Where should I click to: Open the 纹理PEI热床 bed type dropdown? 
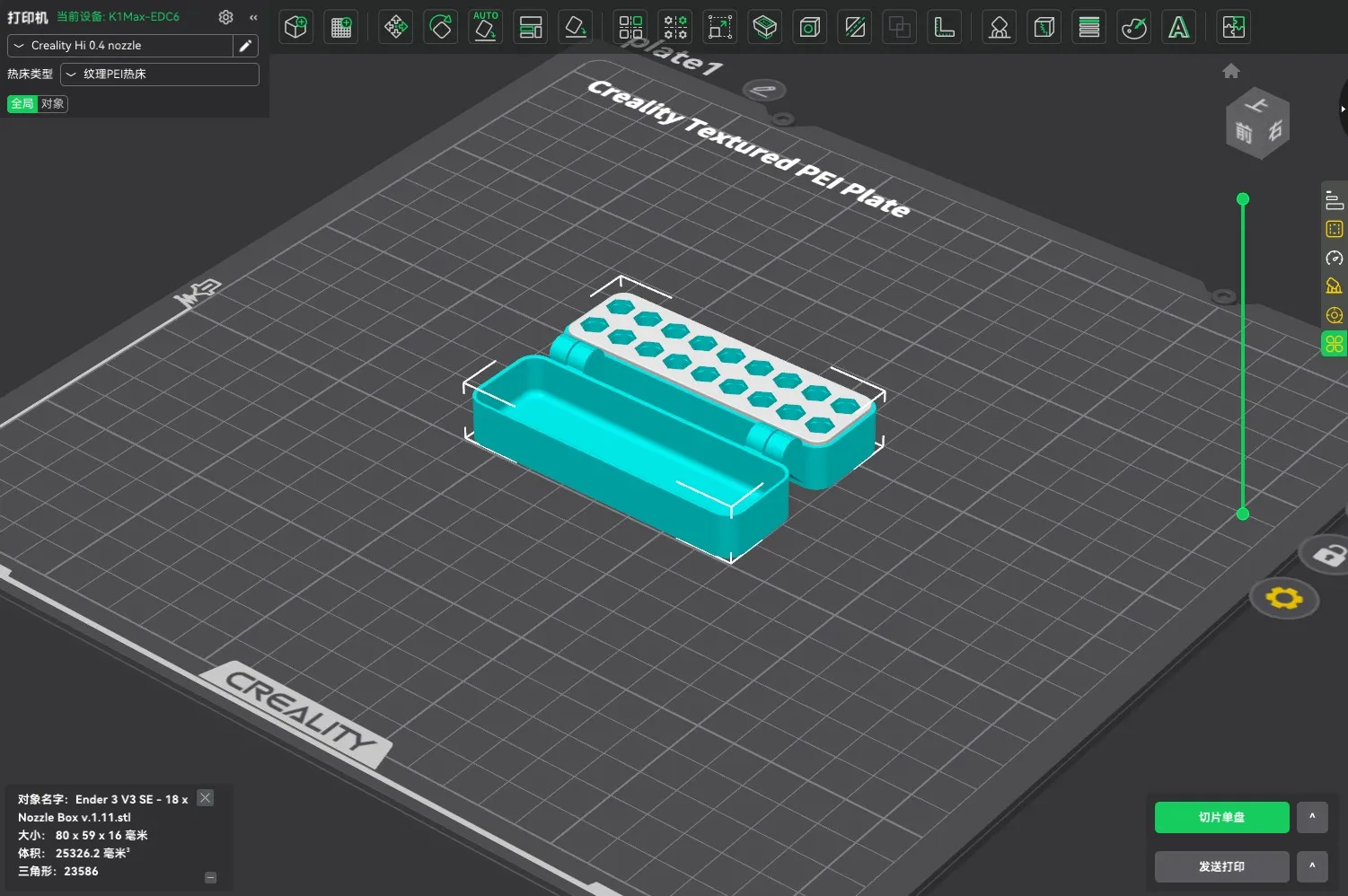point(160,75)
